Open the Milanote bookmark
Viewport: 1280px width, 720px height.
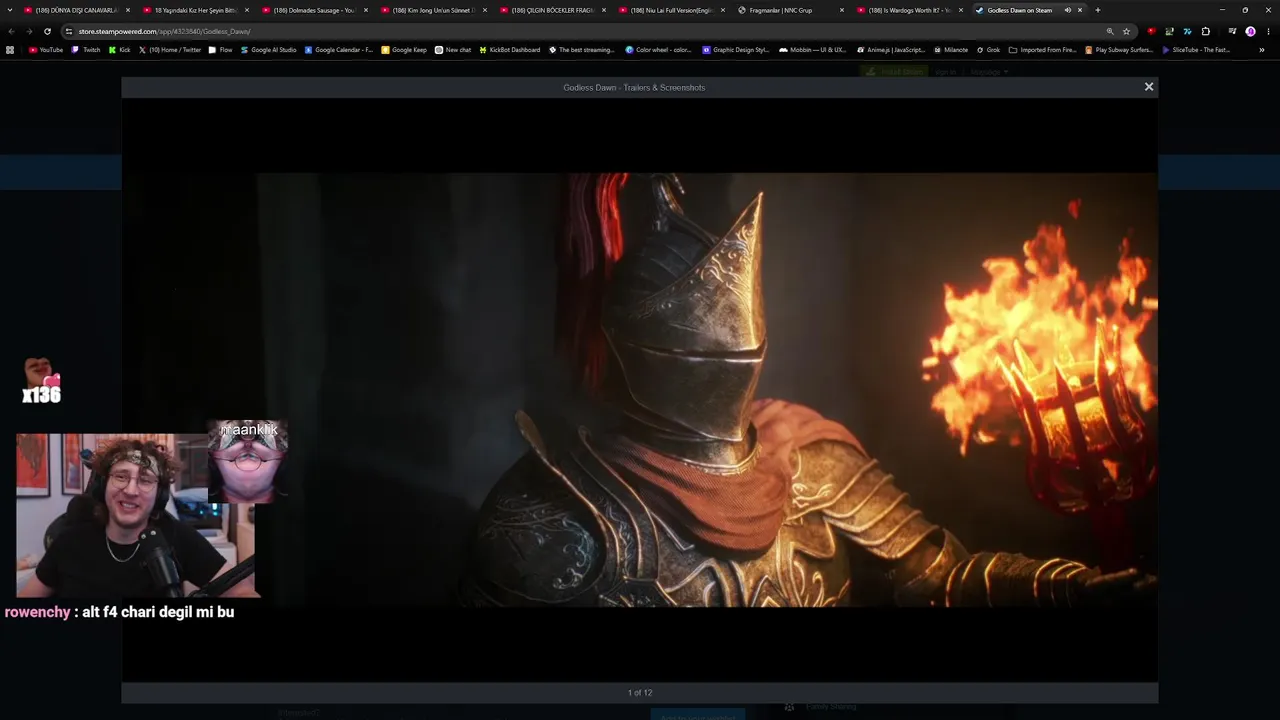951,50
